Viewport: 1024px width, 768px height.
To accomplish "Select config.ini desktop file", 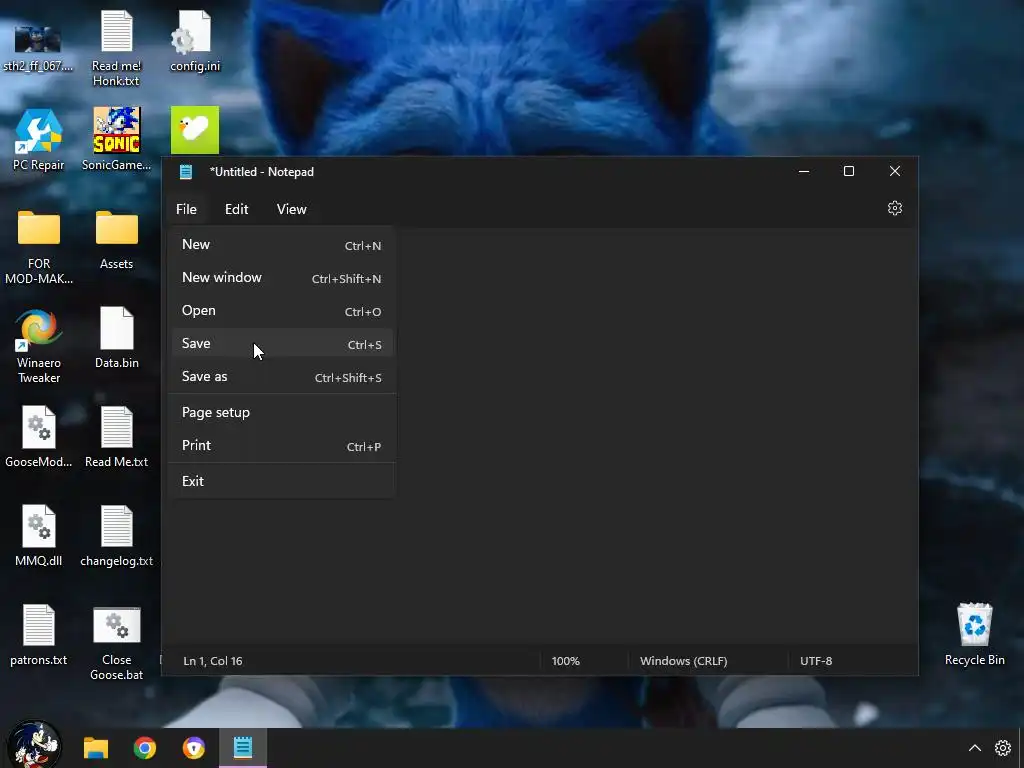I will click(195, 41).
